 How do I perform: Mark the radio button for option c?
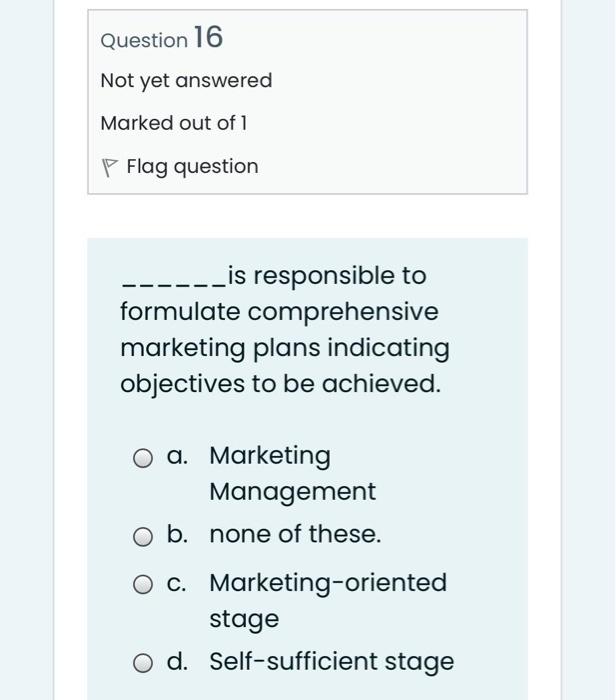click(x=144, y=584)
